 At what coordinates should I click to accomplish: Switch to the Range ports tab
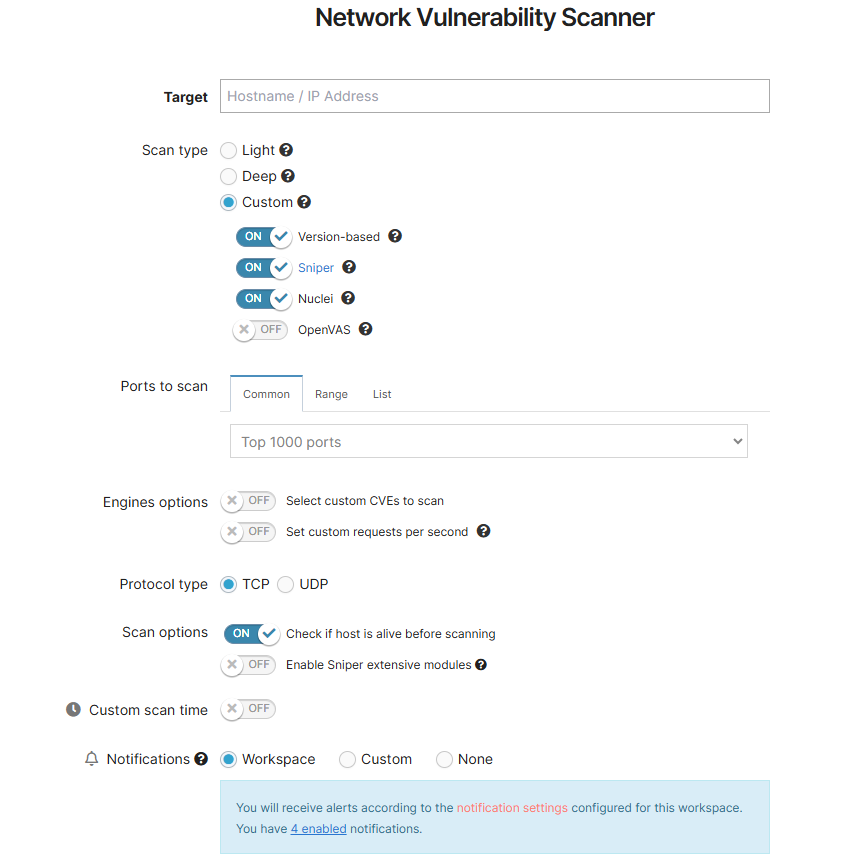pos(331,394)
